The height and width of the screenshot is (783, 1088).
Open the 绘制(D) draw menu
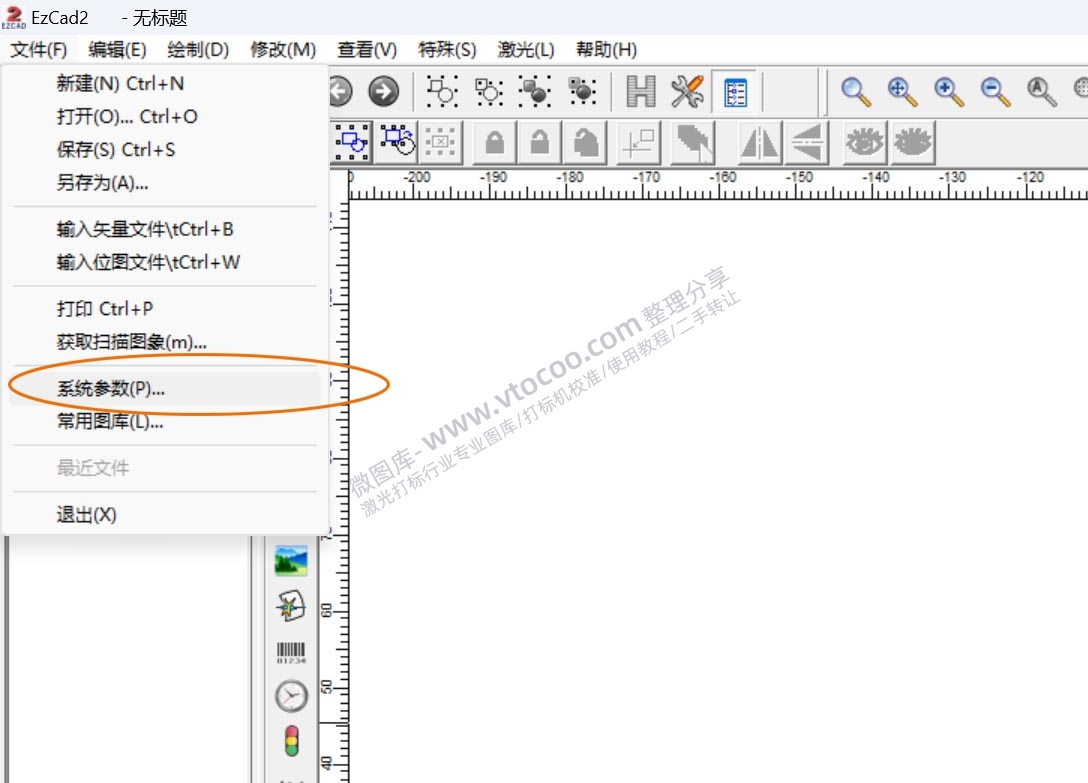[x=198, y=49]
